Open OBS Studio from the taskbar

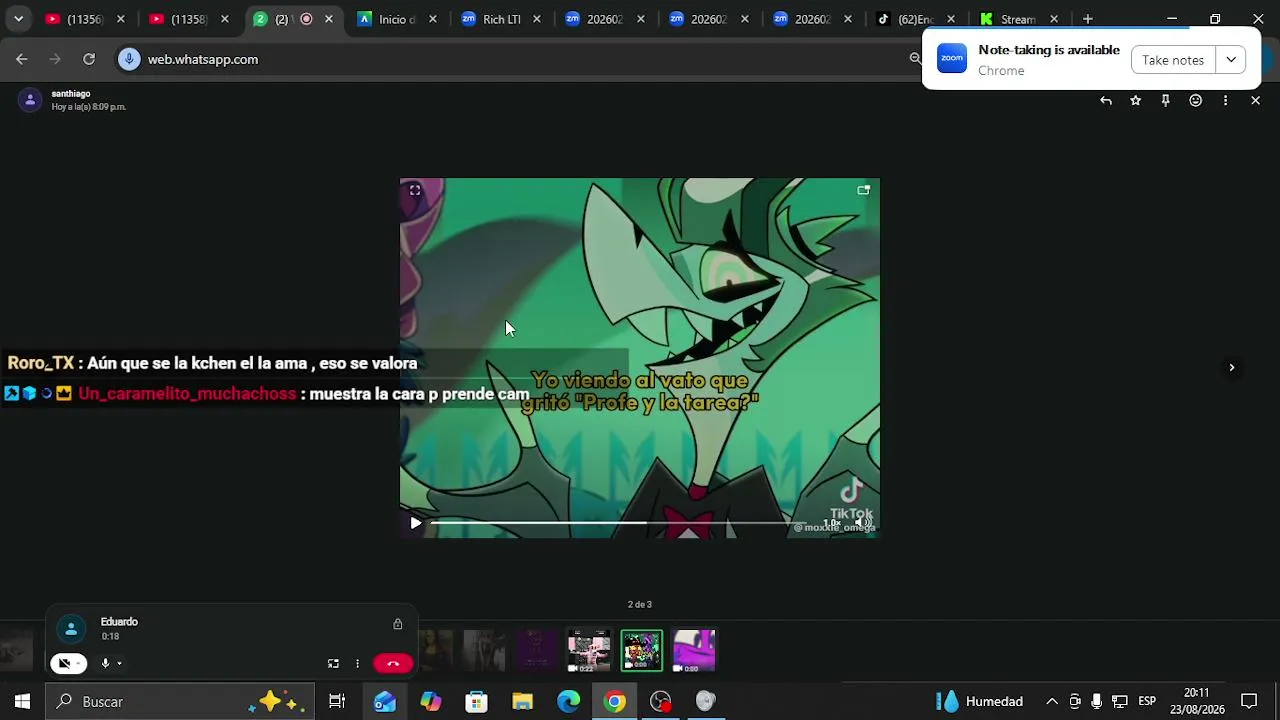(x=661, y=702)
